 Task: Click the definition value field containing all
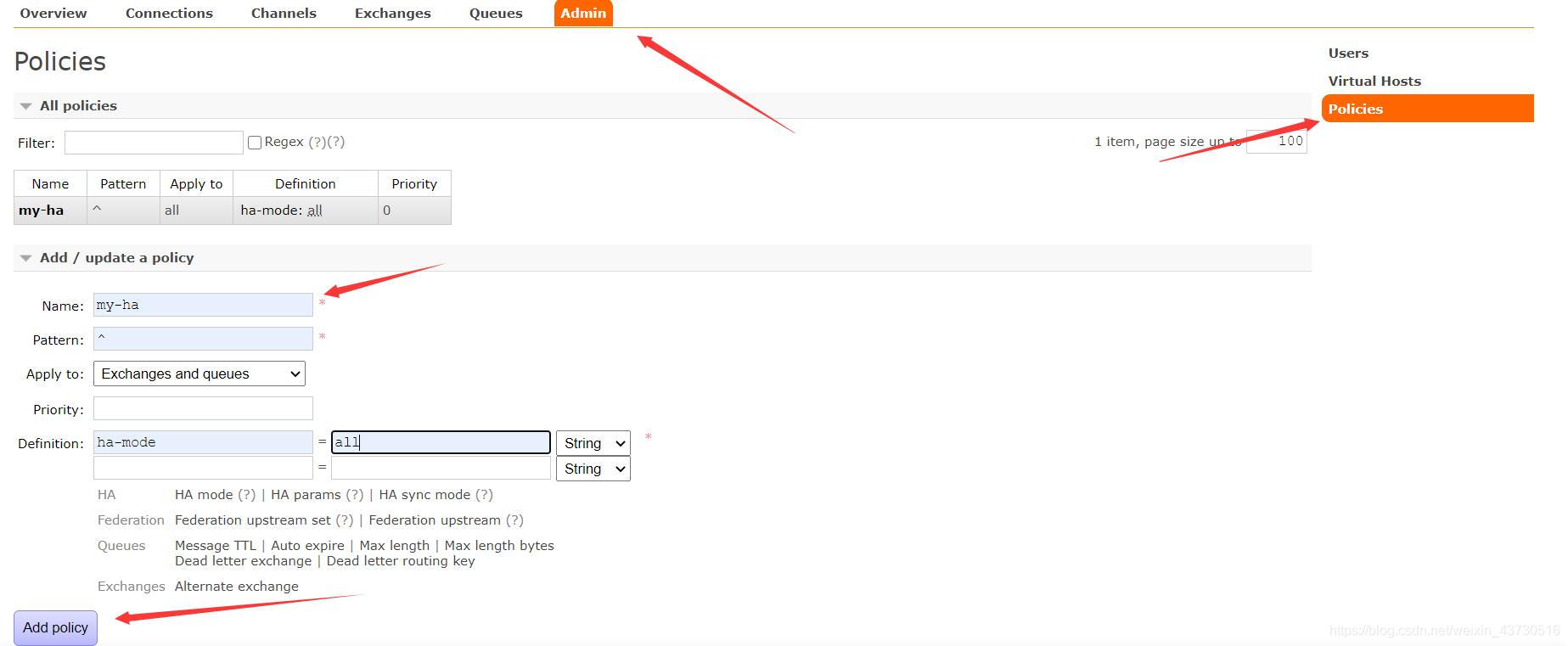(x=441, y=442)
